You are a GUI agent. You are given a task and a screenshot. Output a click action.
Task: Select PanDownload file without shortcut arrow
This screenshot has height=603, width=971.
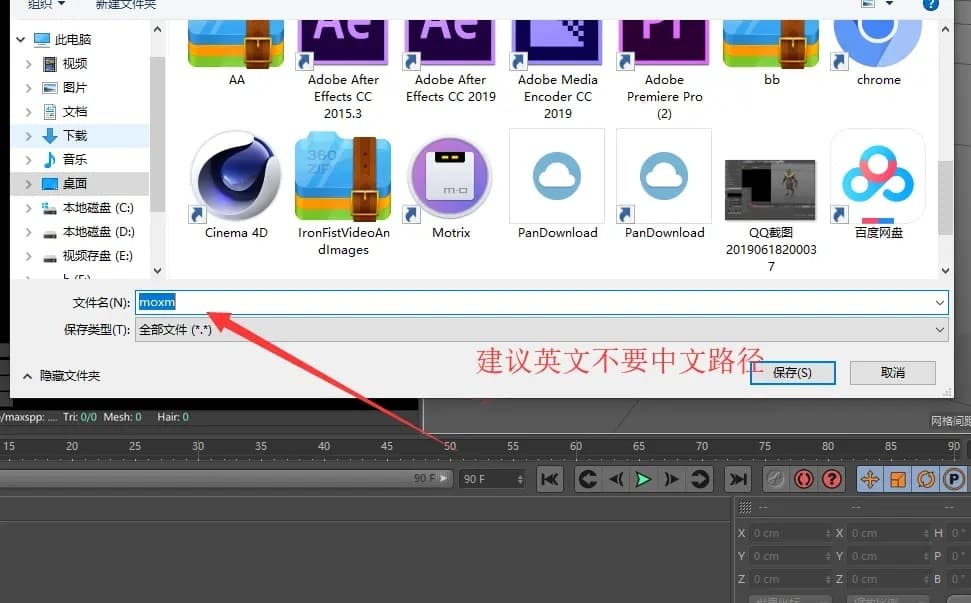click(557, 184)
